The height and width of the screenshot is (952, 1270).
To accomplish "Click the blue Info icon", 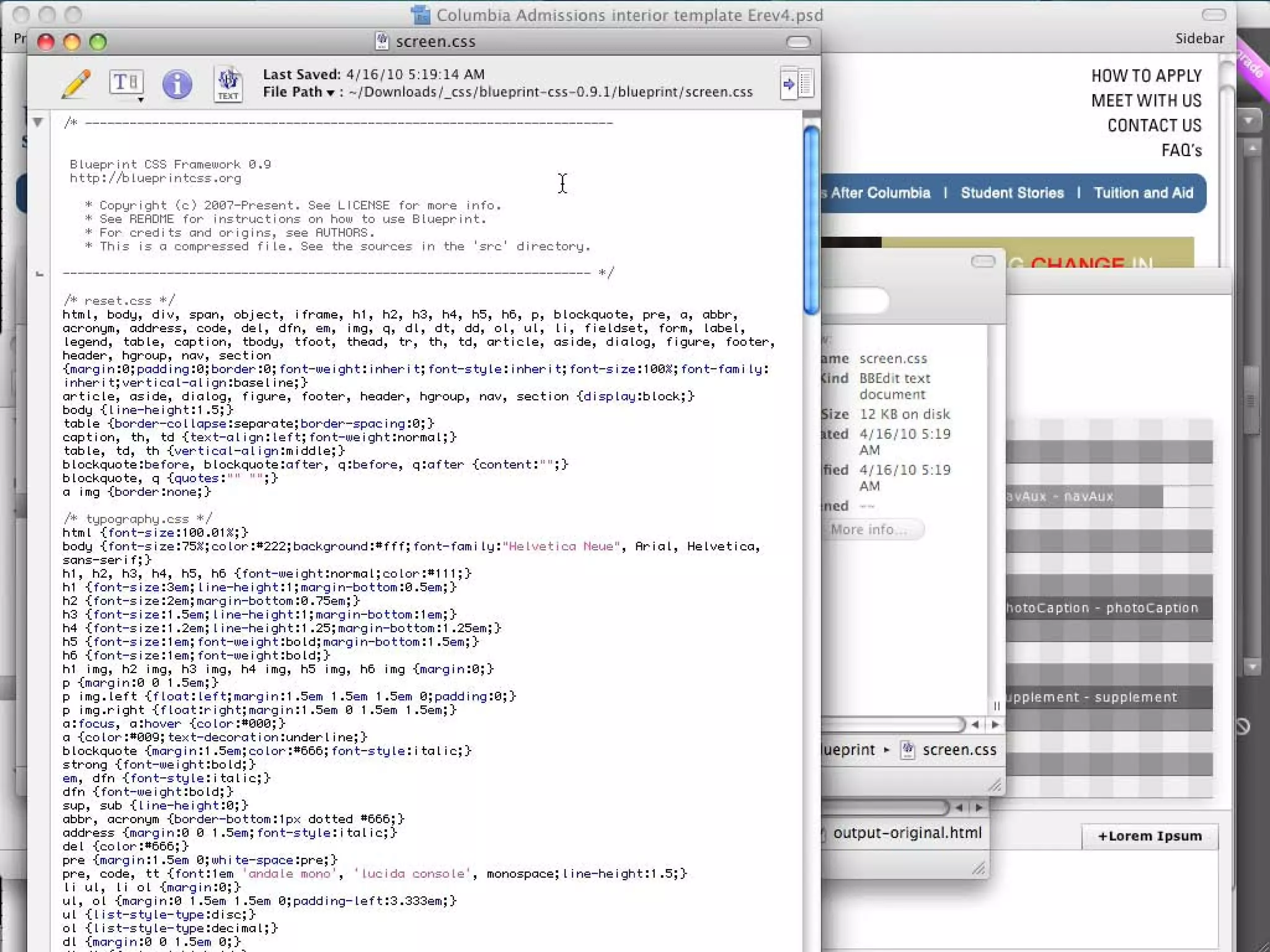I will click(x=177, y=84).
